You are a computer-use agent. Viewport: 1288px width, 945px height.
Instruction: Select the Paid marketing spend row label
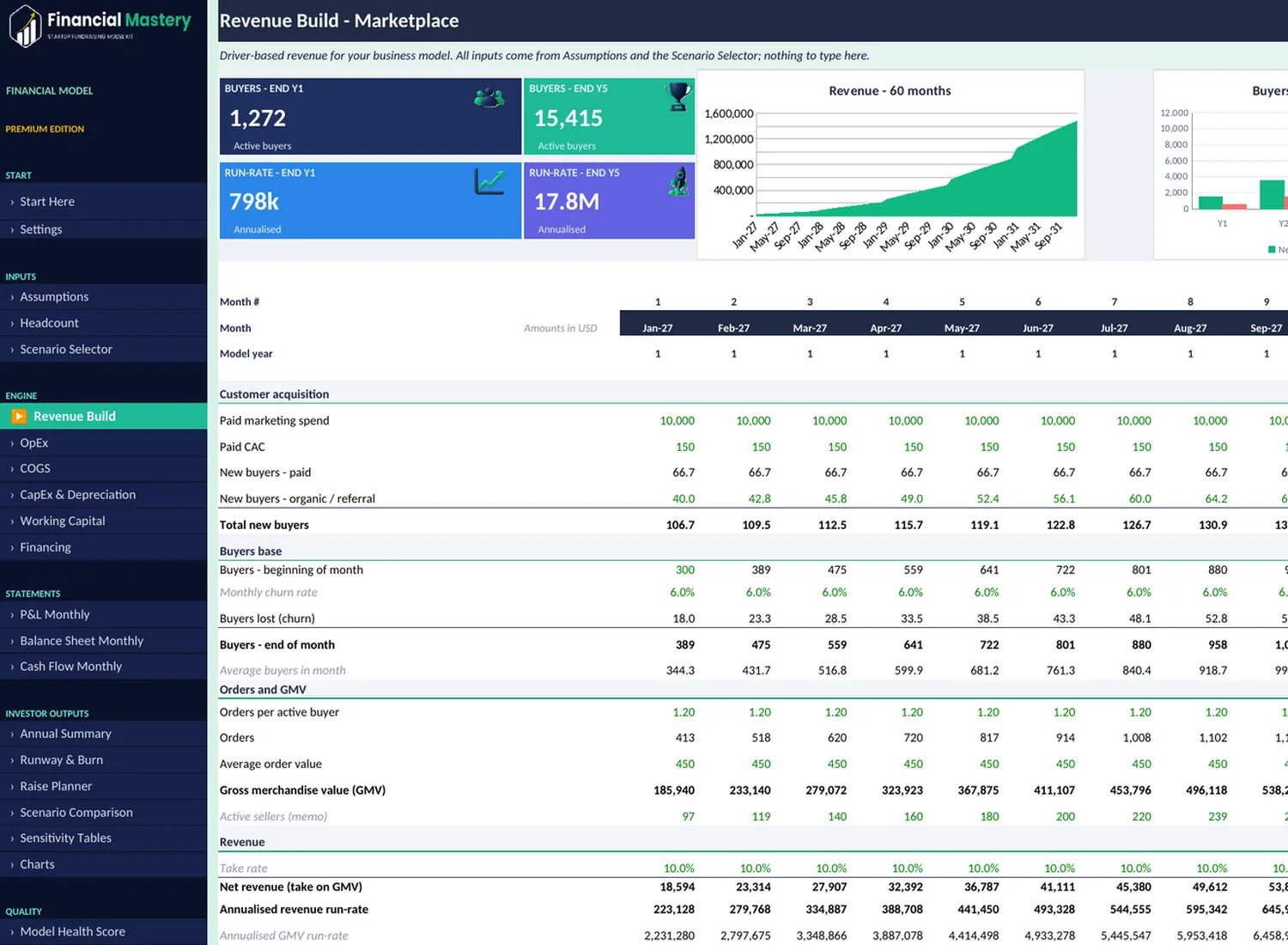tap(275, 421)
